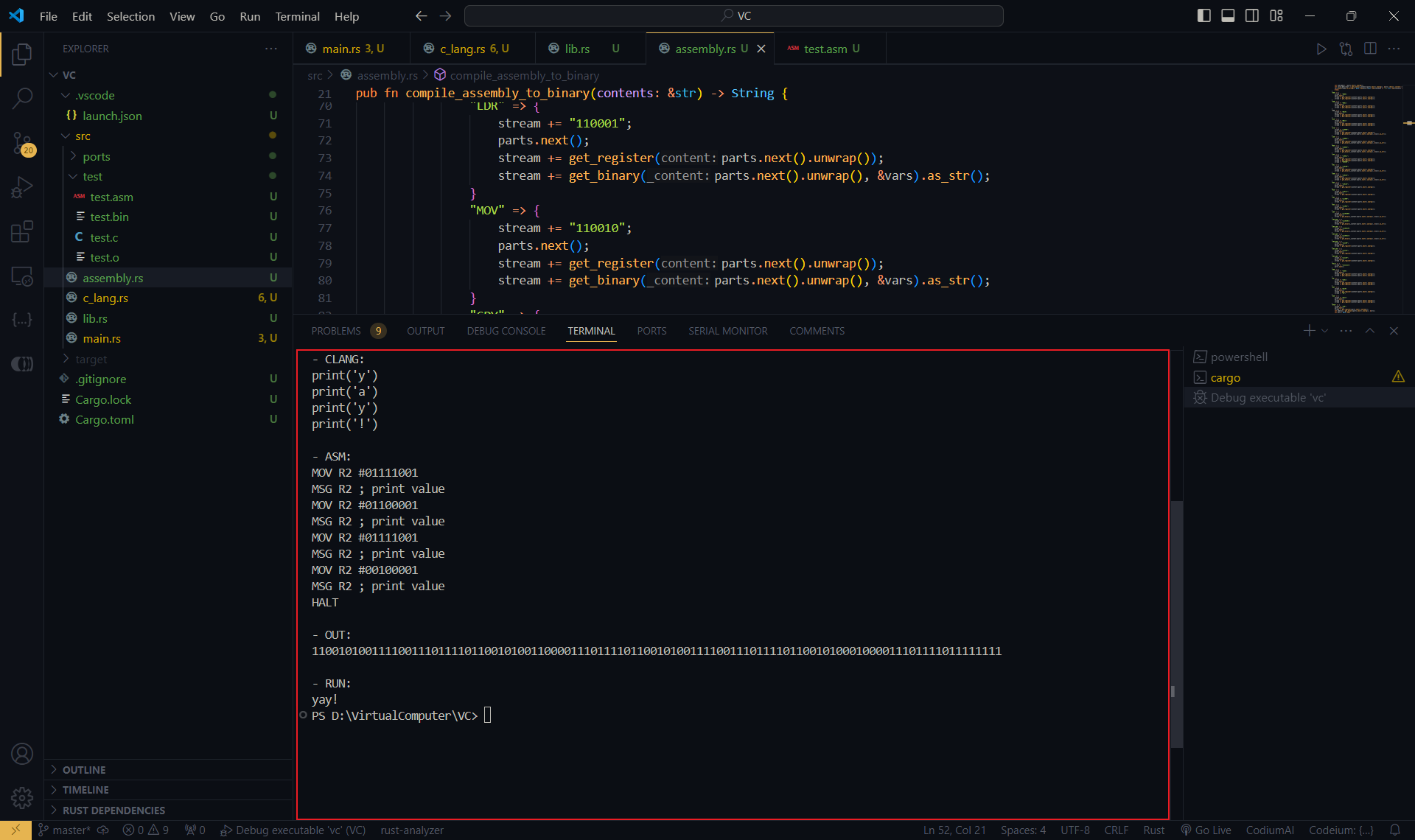The width and height of the screenshot is (1415, 840).
Task: Switch to the DEBUG CONSOLE tab
Action: (506, 331)
